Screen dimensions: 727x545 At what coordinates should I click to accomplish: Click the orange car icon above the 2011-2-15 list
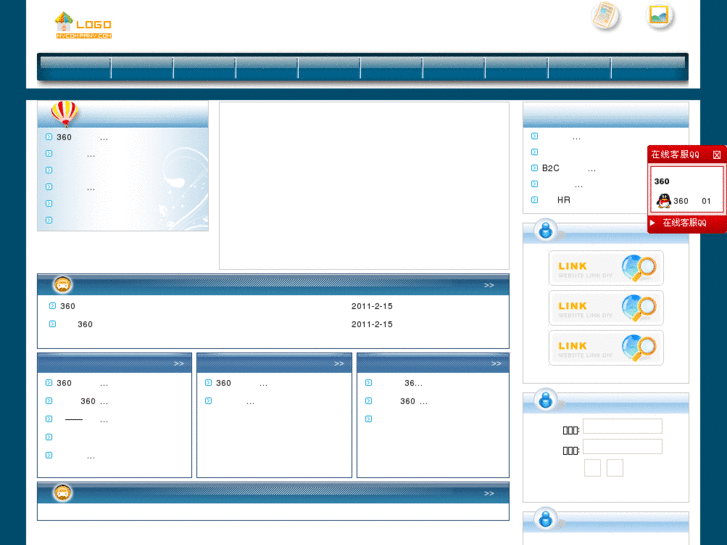click(63, 284)
